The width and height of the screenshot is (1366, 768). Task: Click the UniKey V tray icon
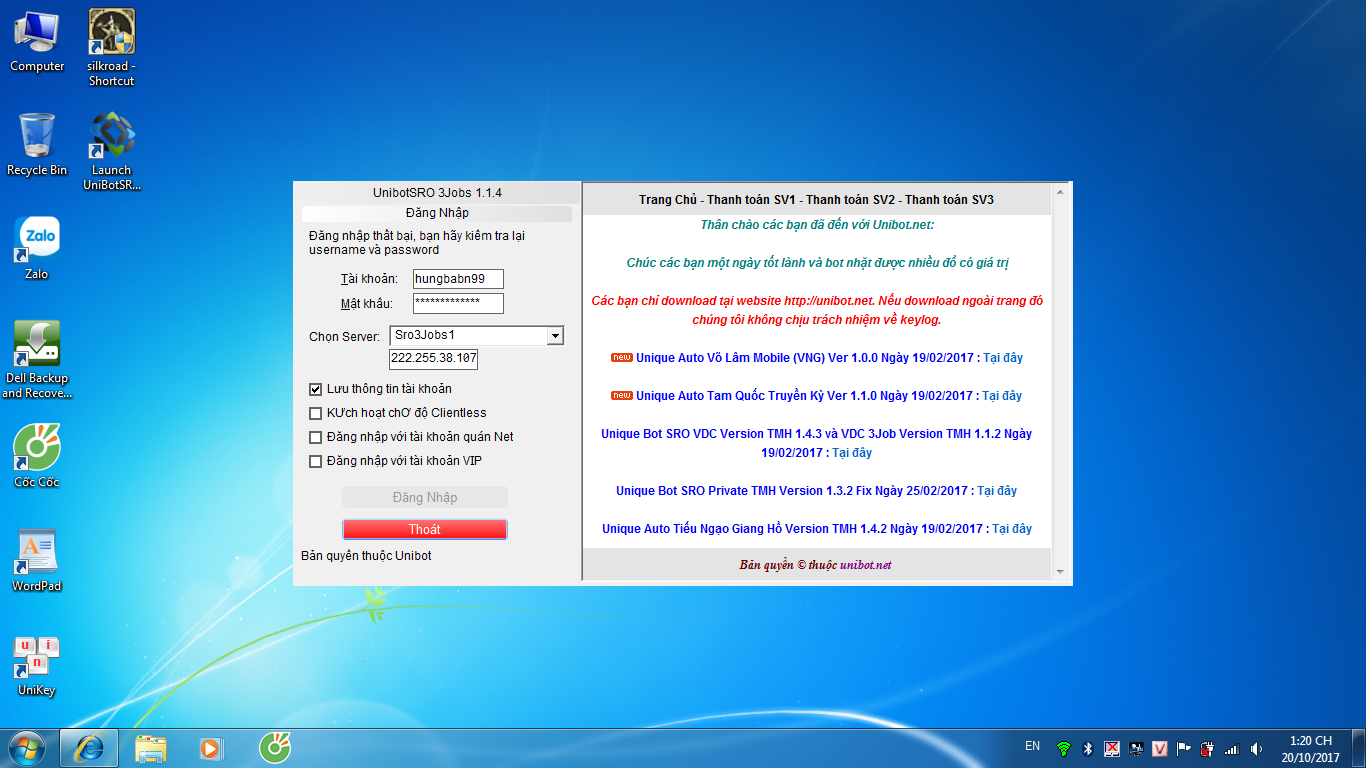(x=1160, y=748)
